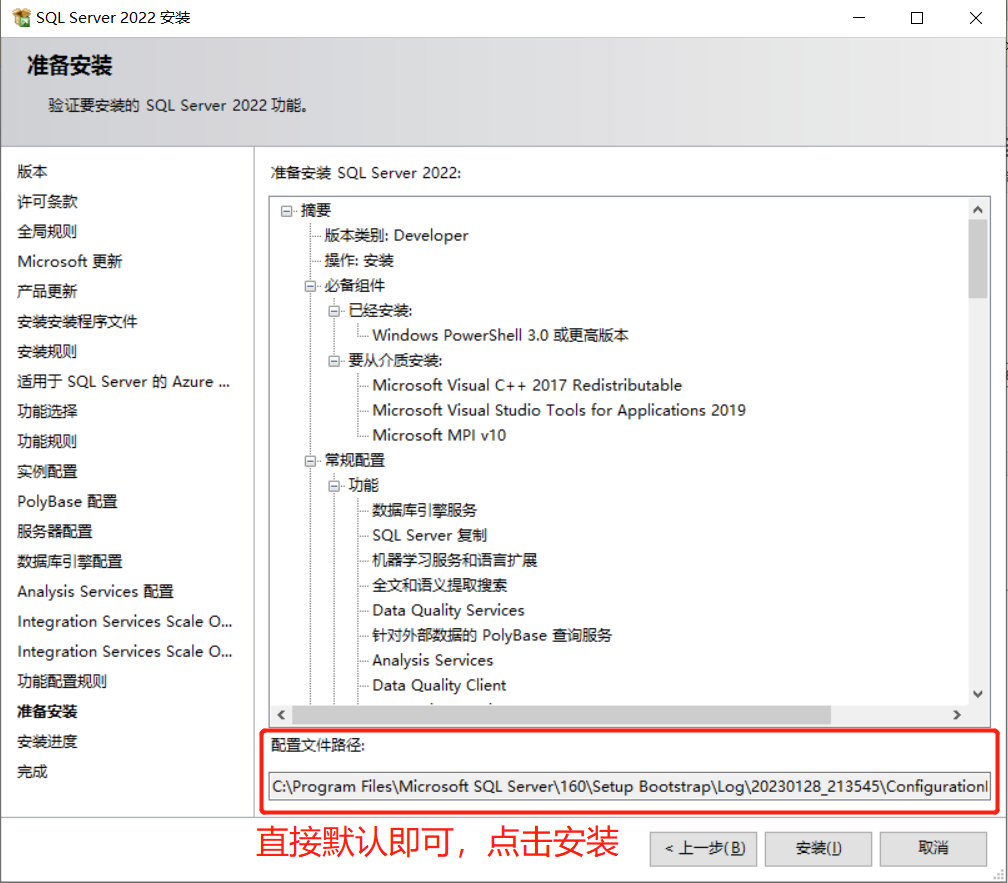Click the vertical scrollbar thumb
The image size is (1008, 883).
click(978, 259)
